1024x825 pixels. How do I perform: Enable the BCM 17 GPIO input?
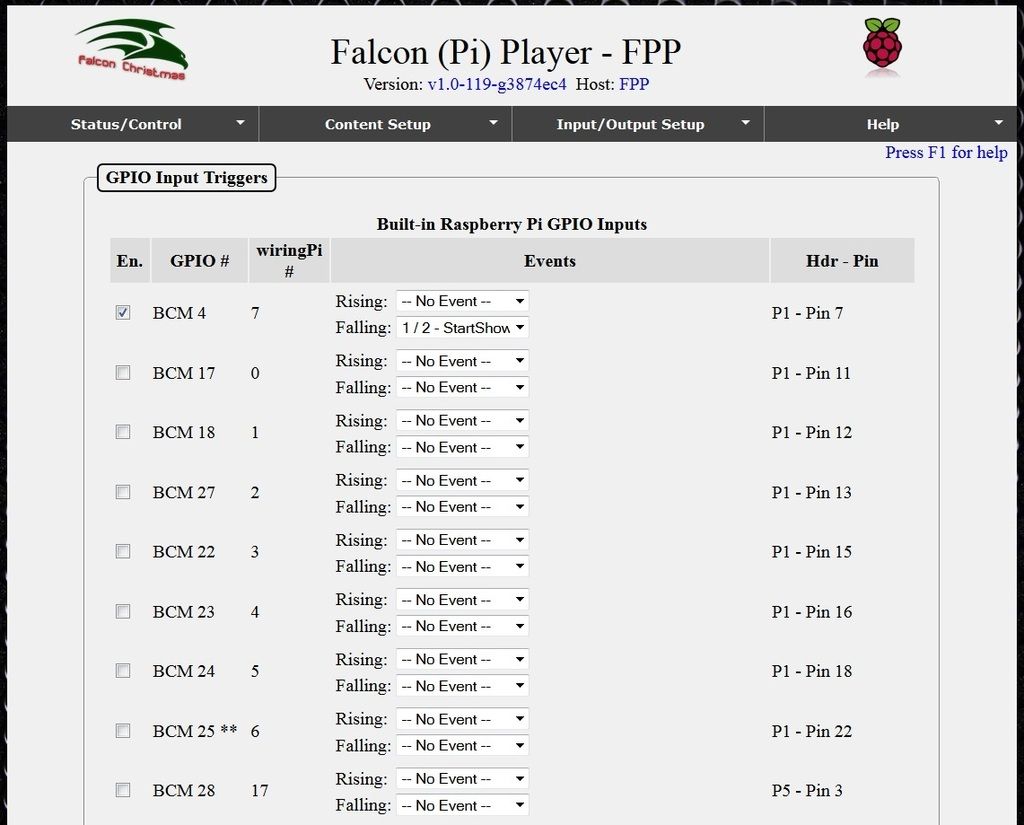click(123, 373)
